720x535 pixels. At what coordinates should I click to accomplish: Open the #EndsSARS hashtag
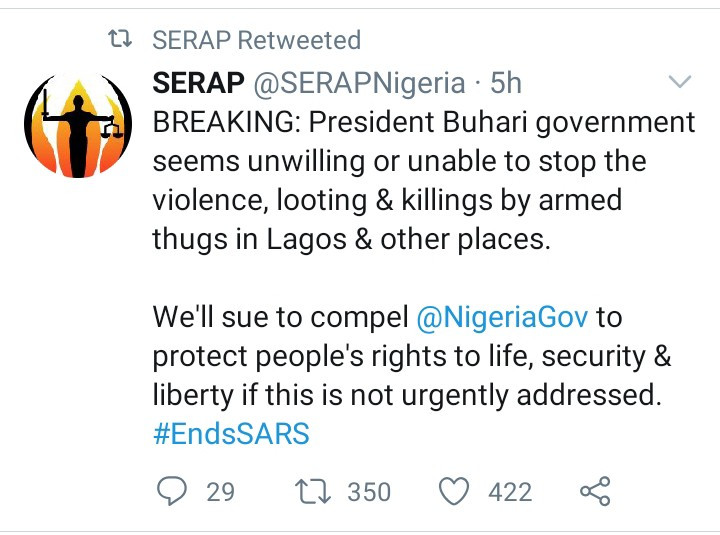tap(231, 433)
